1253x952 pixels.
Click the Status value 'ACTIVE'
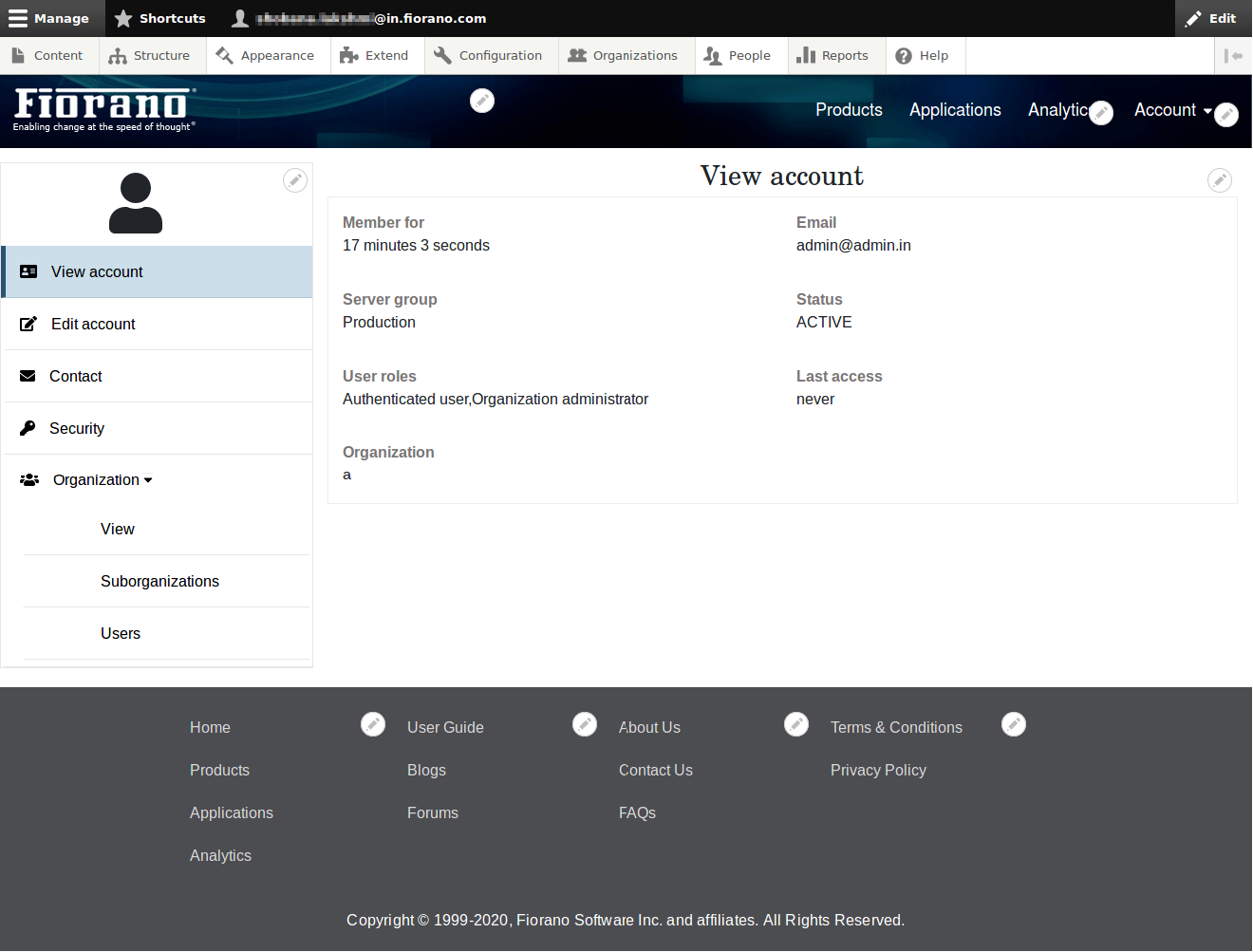pos(824,323)
